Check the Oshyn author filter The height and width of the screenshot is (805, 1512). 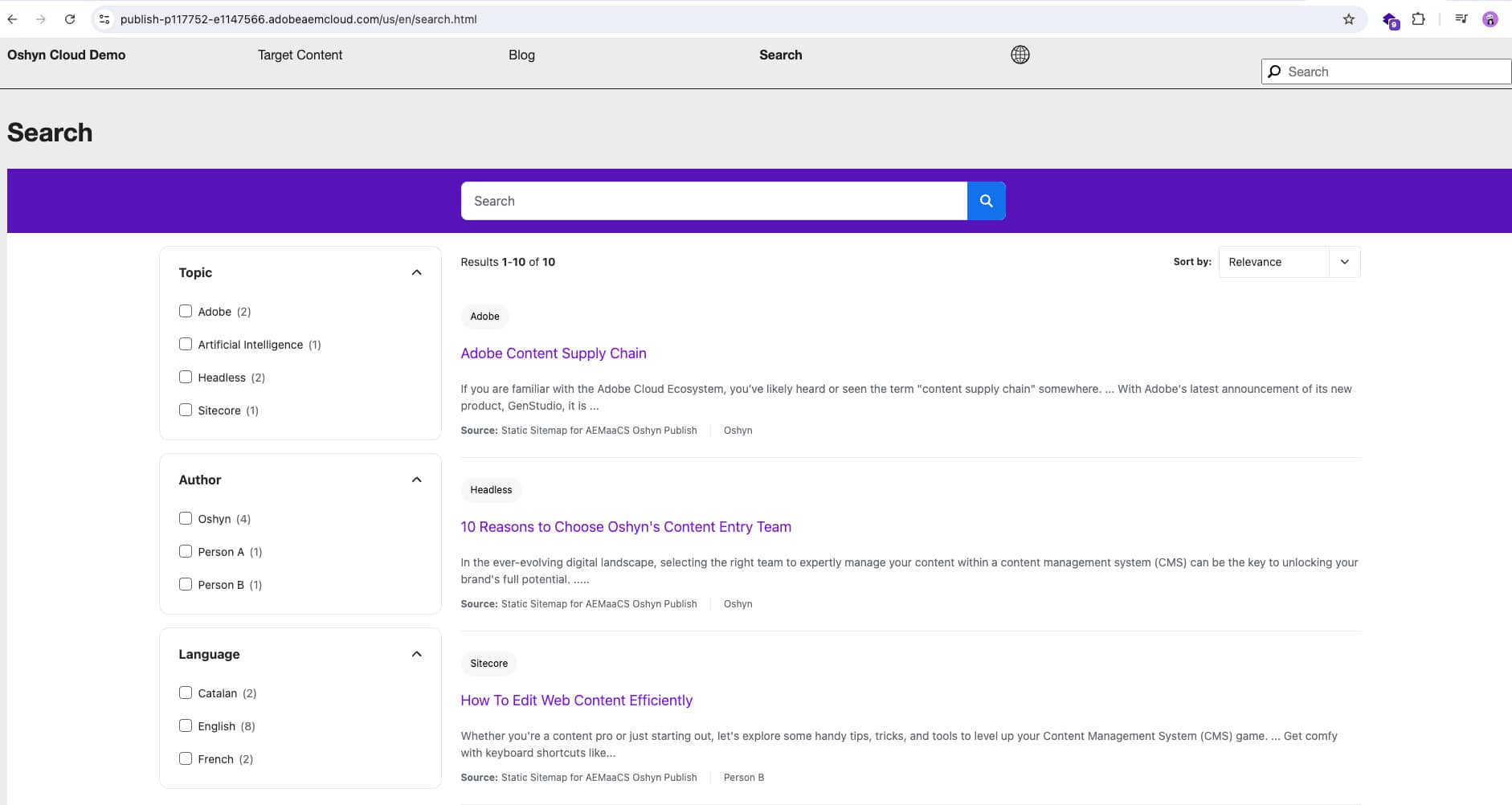tap(186, 518)
